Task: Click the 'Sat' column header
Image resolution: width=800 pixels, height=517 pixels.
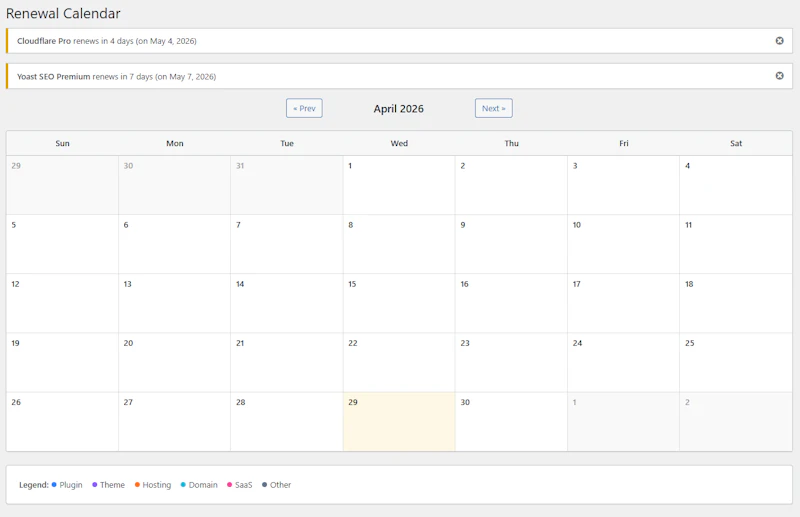Action: [736, 143]
